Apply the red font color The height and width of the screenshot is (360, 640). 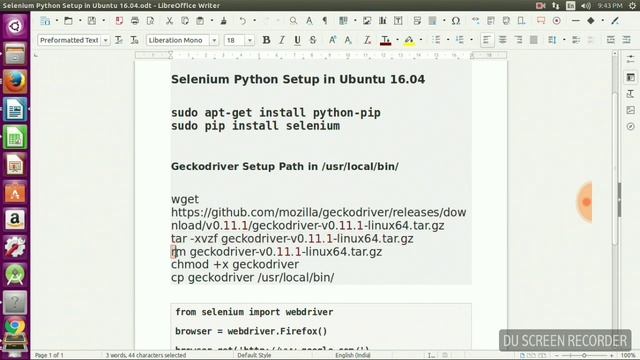(385, 40)
